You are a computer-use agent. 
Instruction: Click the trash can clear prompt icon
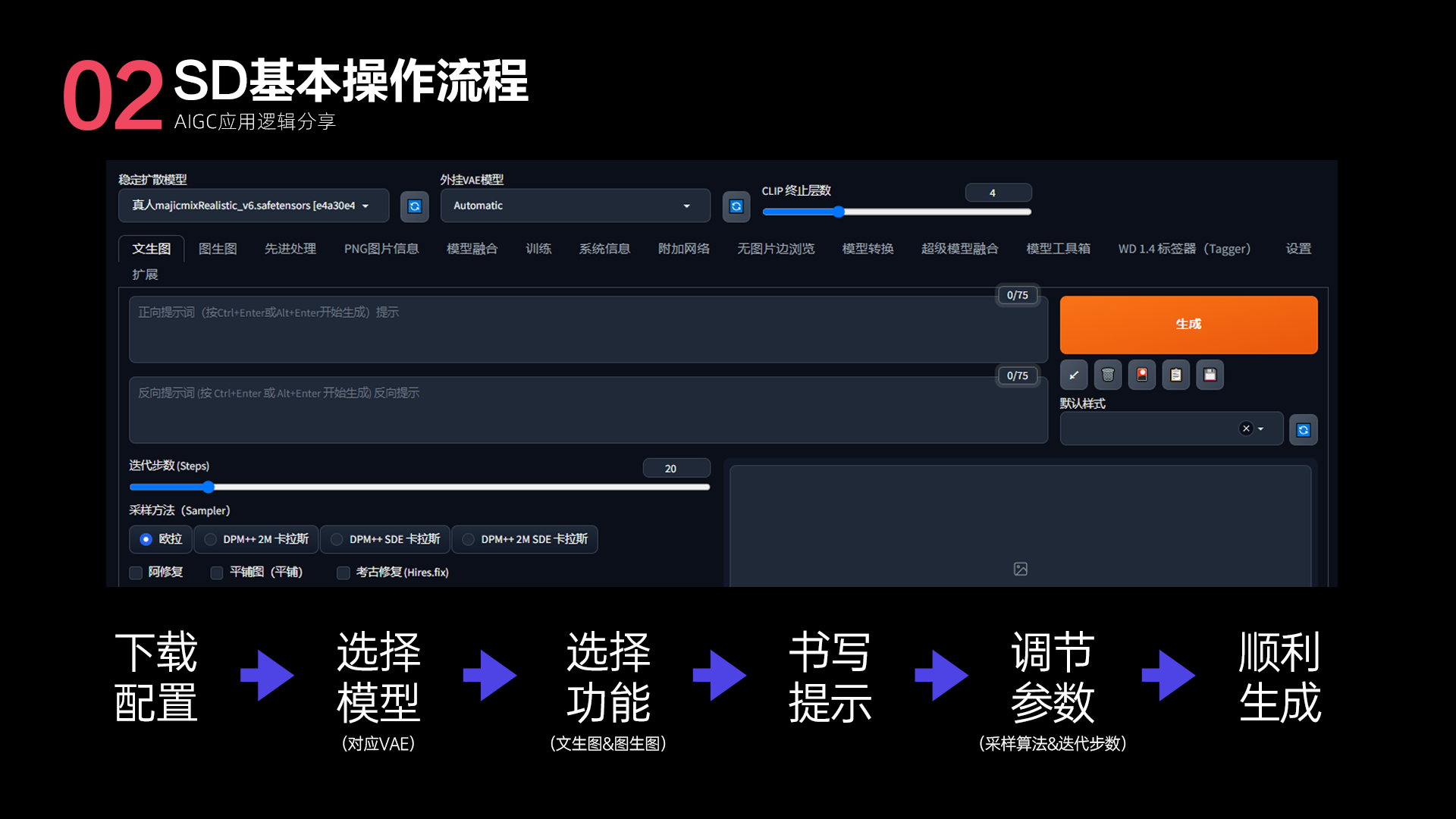tap(1108, 375)
